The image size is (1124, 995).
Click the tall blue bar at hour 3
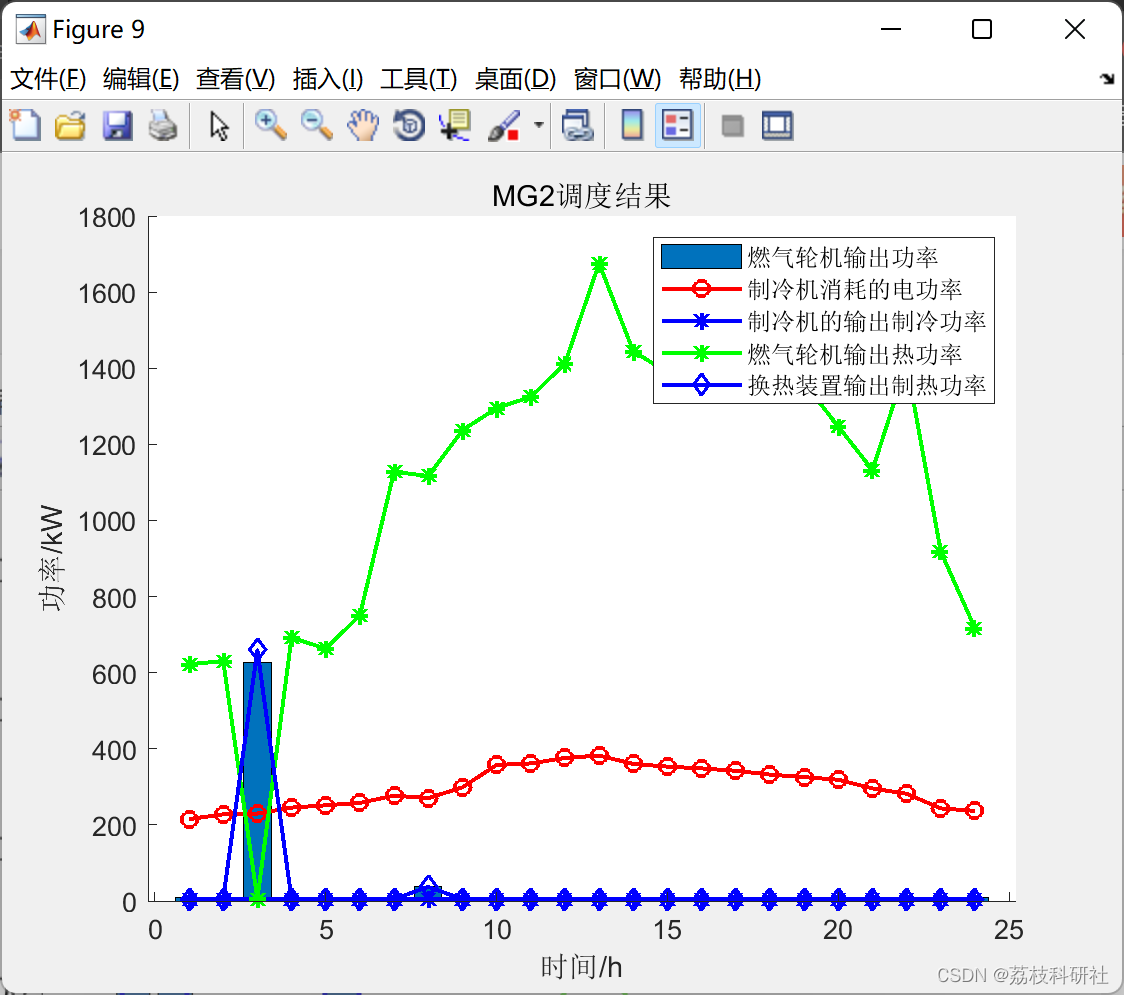(x=257, y=781)
